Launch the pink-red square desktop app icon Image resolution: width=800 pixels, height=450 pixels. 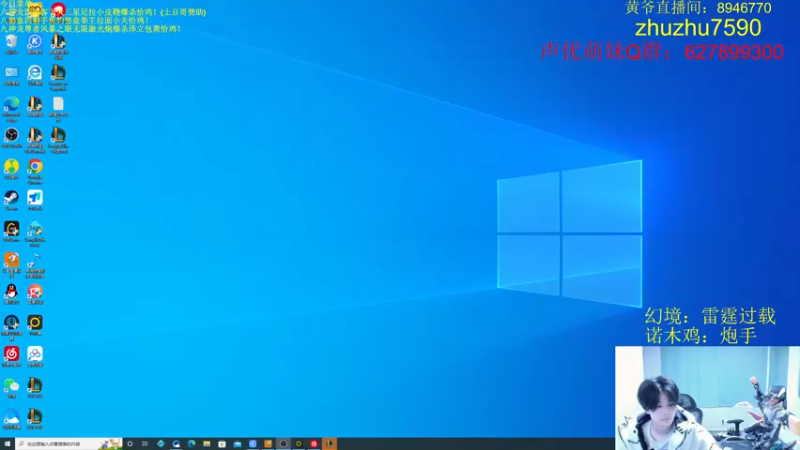(x=35, y=293)
